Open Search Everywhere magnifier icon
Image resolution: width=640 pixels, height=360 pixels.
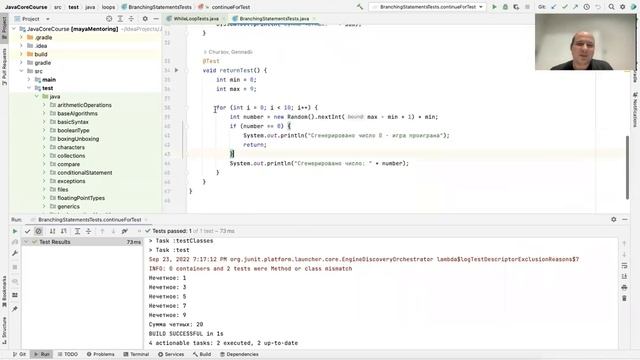[x=611, y=7]
